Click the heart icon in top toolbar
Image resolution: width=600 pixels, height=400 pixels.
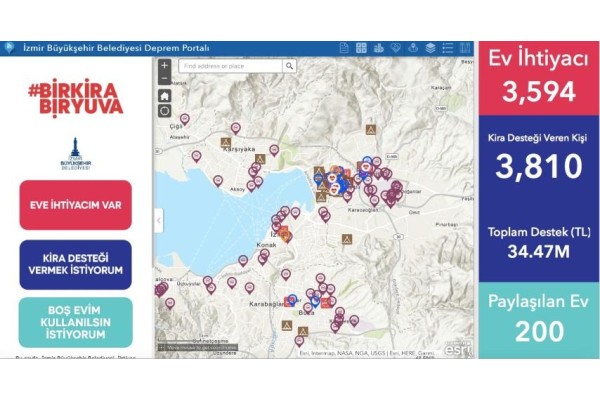(395, 48)
